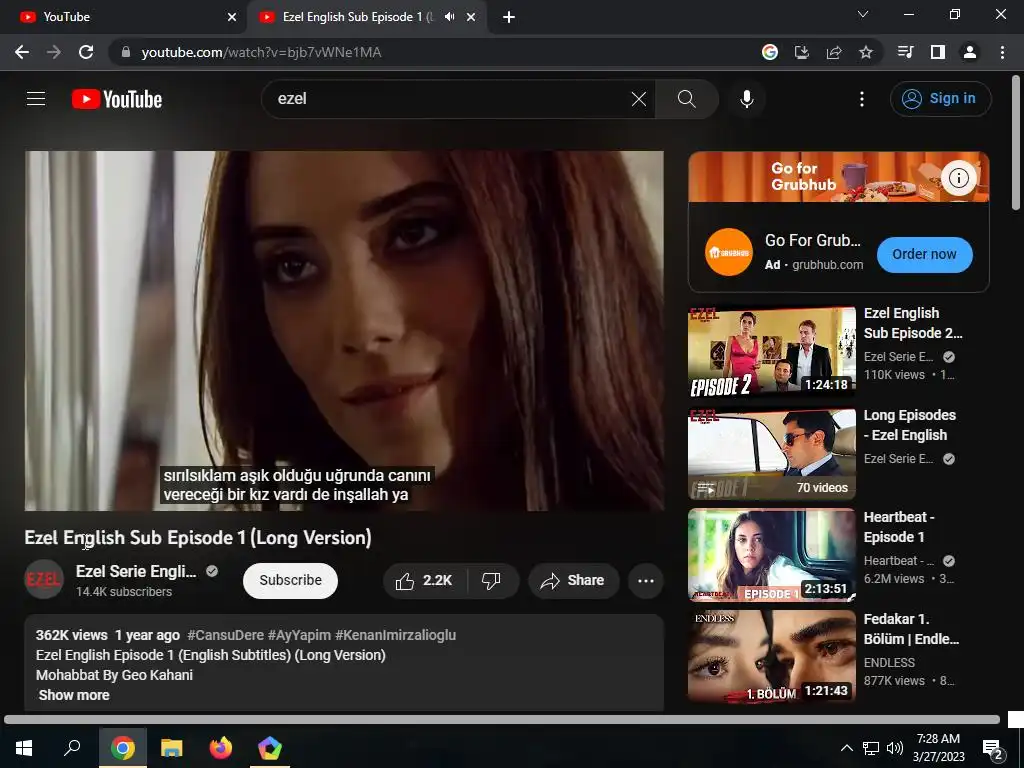Click the '362K views' text
1024x768 pixels.
tap(71, 635)
